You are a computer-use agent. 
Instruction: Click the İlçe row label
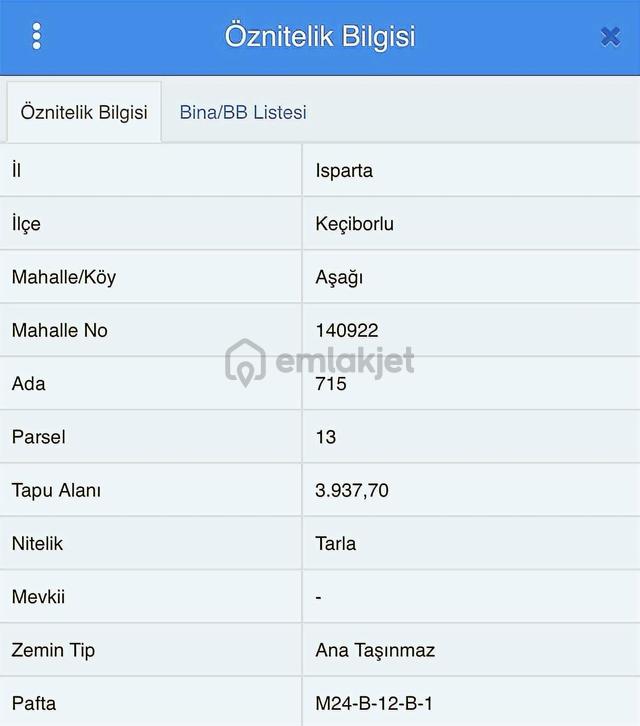pos(26,224)
